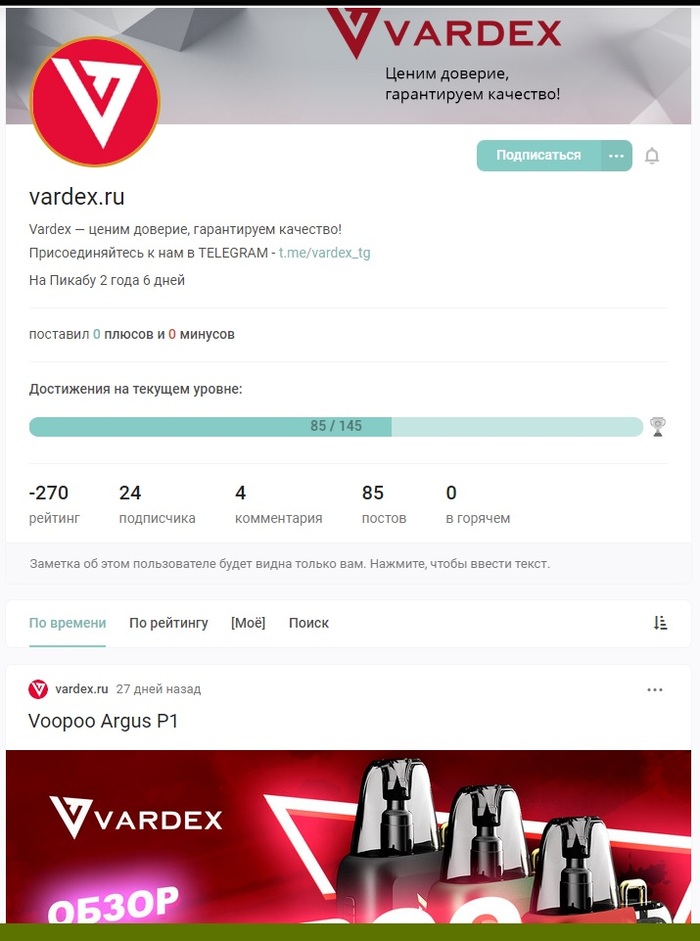Switch to the По рейтингу tab
Image resolution: width=700 pixels, height=941 pixels.
point(169,623)
